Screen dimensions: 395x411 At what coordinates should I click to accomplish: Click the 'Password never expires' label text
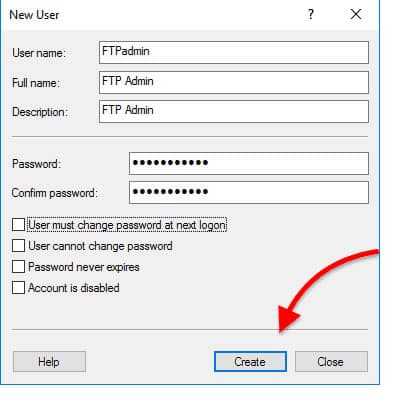pos(84,267)
